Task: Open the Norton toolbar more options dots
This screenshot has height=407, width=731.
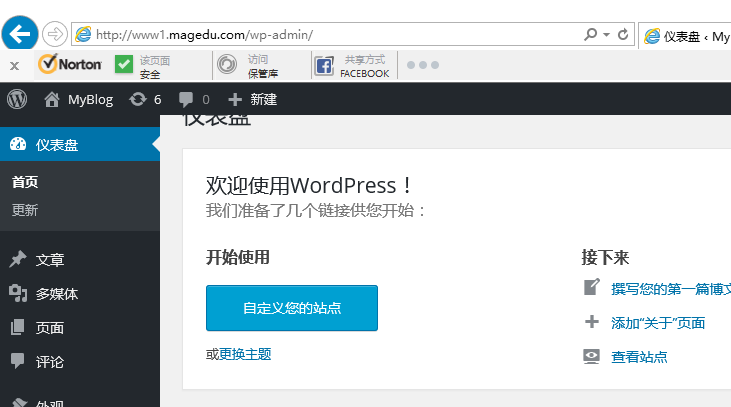Action: click(423, 65)
